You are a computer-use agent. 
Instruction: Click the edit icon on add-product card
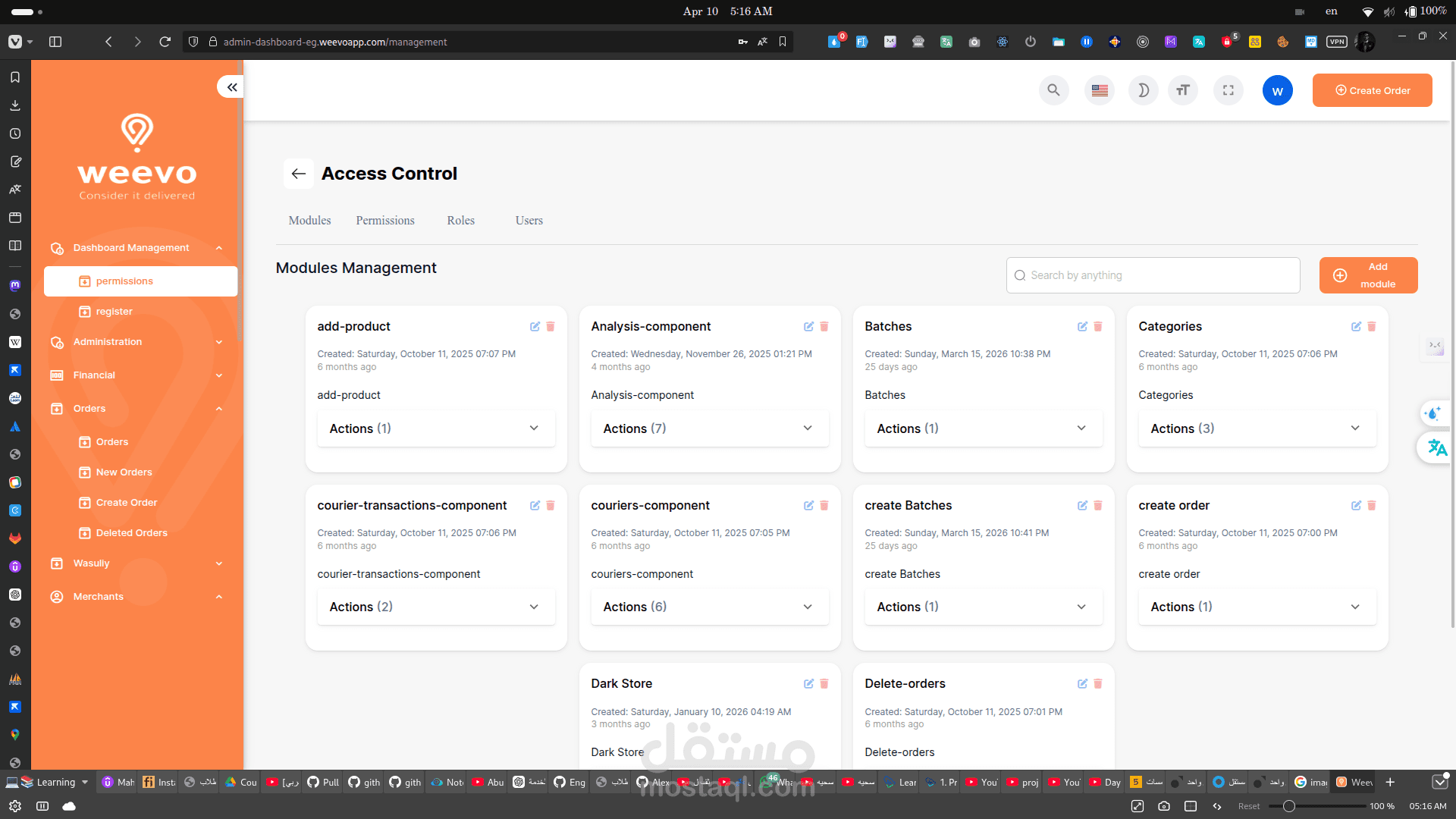[535, 327]
